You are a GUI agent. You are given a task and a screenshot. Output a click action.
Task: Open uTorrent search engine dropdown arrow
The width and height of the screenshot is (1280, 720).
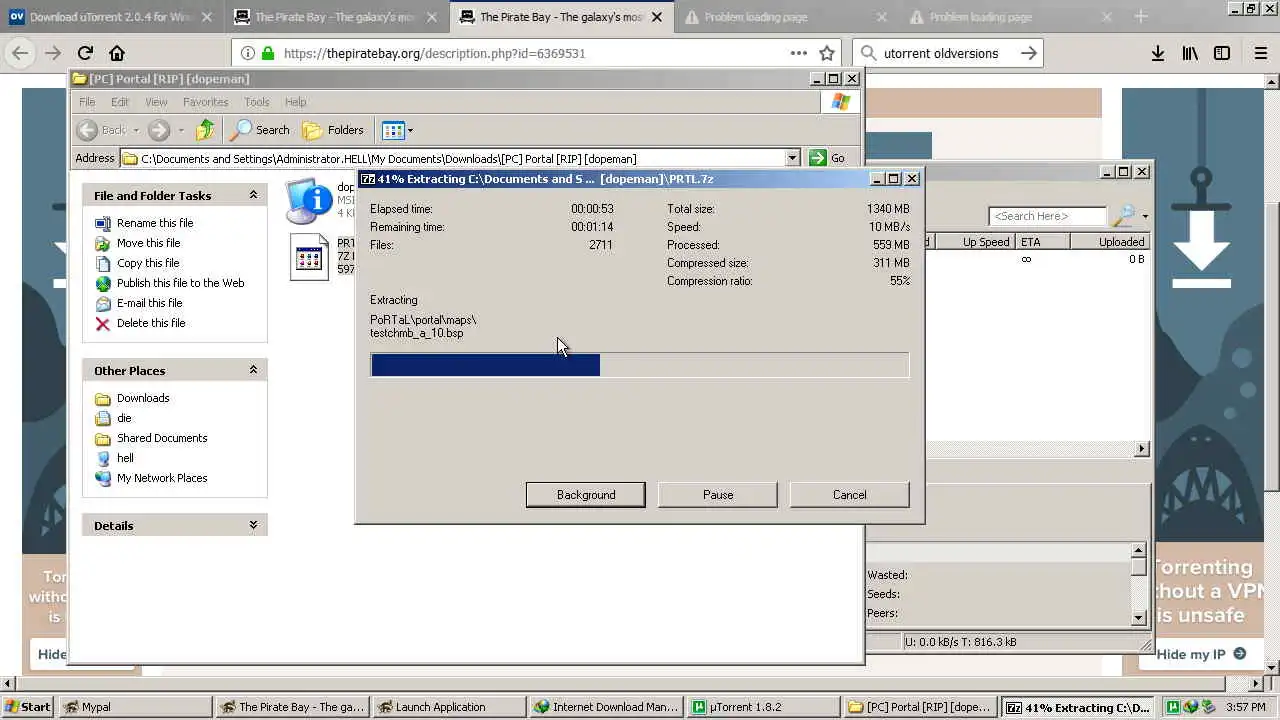[1145, 216]
